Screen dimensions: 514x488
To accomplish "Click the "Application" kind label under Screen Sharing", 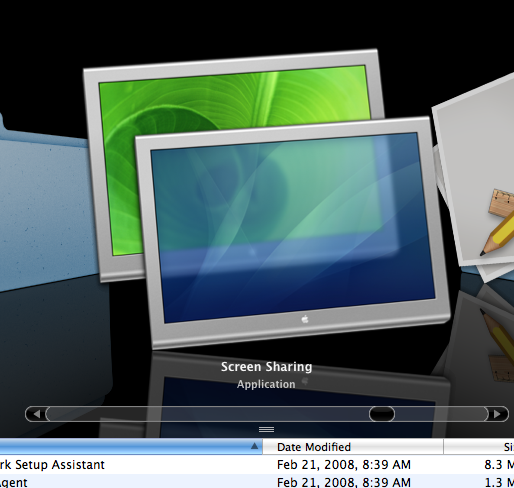I will [266, 384].
